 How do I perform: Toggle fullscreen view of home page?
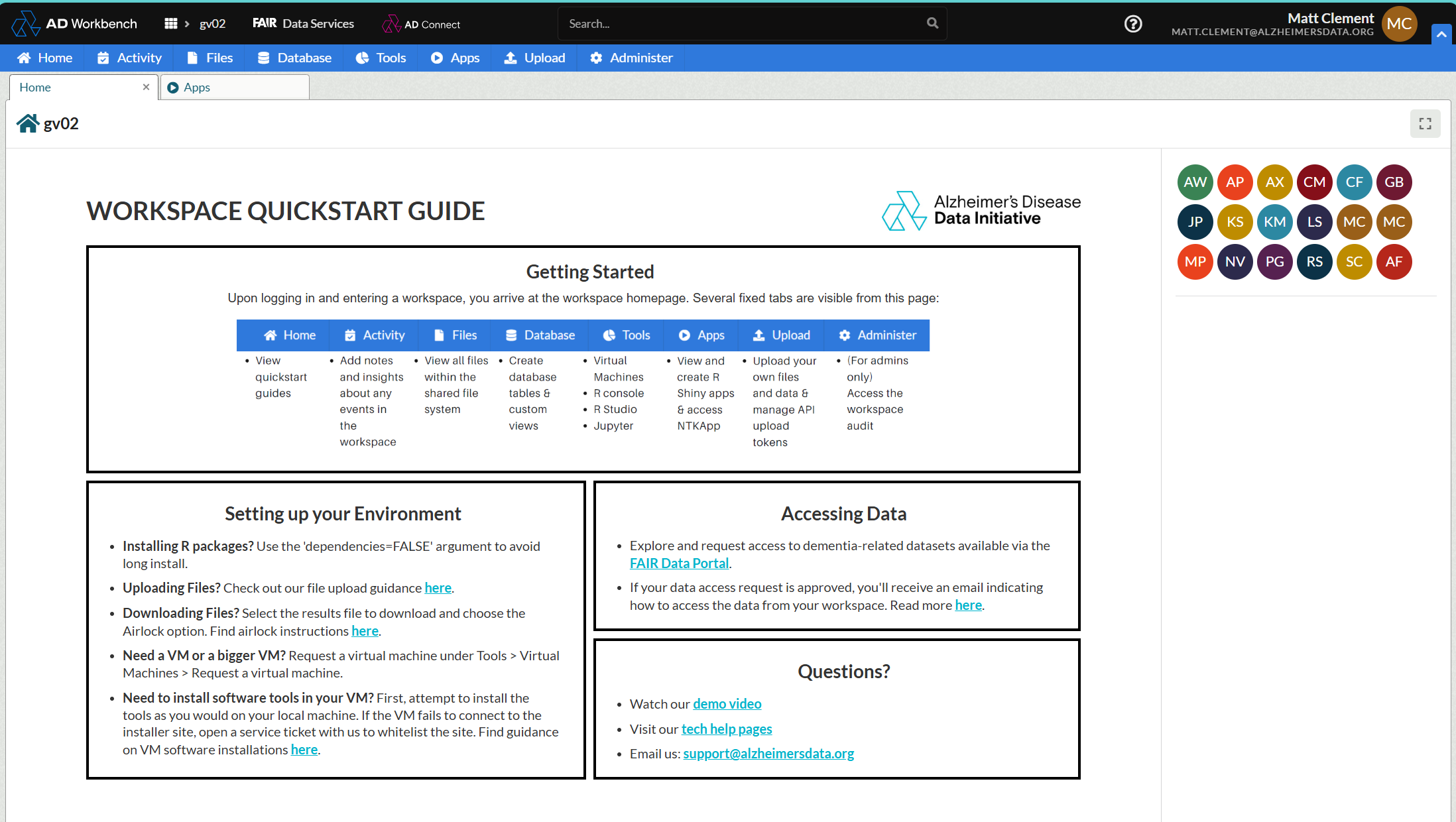coord(1425,124)
